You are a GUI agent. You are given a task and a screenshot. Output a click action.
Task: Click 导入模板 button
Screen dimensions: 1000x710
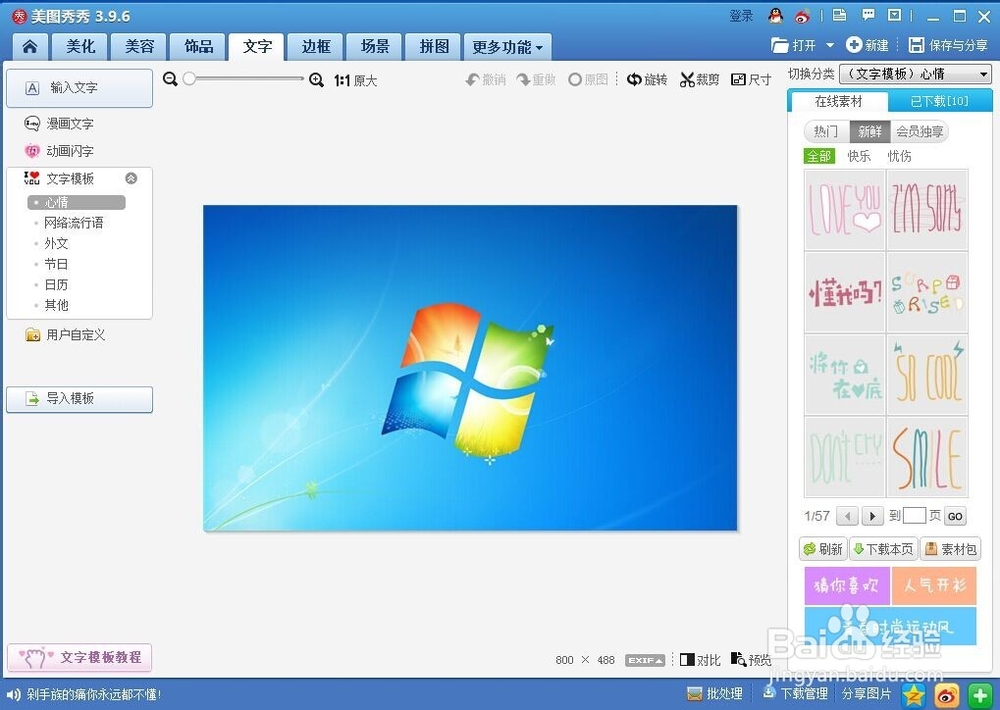(80, 399)
